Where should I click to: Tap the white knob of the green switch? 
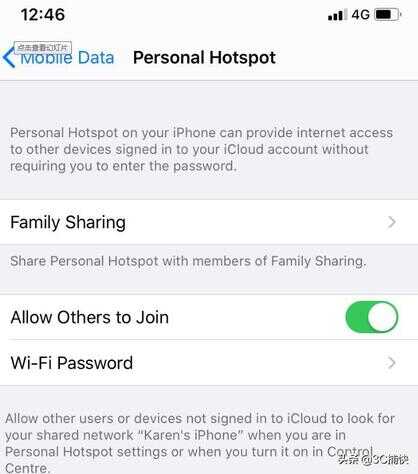pos(382,317)
